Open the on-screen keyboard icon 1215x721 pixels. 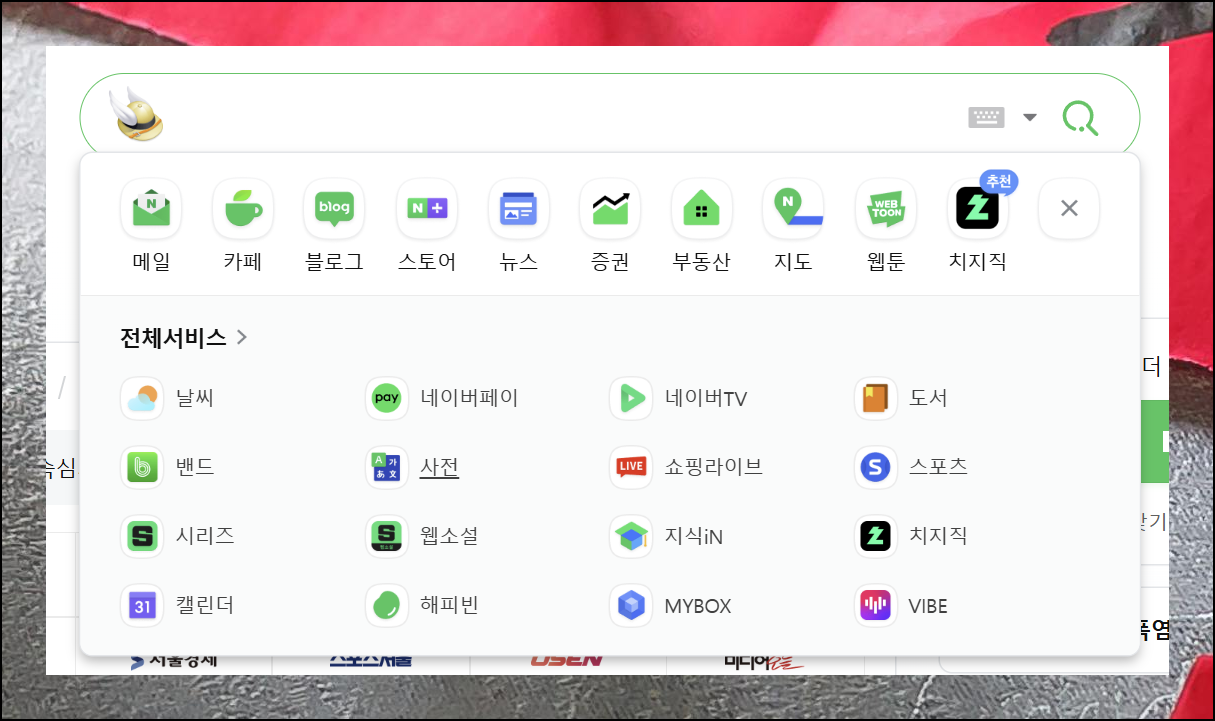click(986, 118)
